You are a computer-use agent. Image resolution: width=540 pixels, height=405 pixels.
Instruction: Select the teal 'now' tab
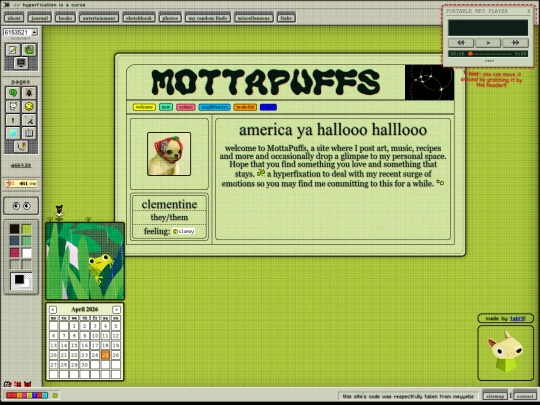click(166, 107)
